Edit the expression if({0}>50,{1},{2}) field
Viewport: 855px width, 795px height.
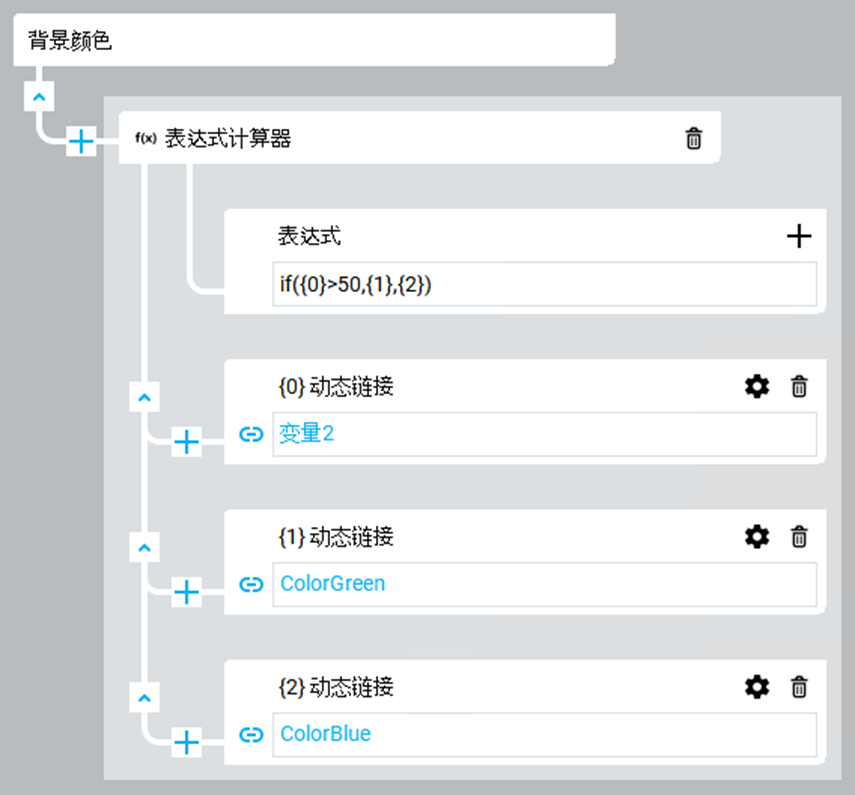point(544,285)
